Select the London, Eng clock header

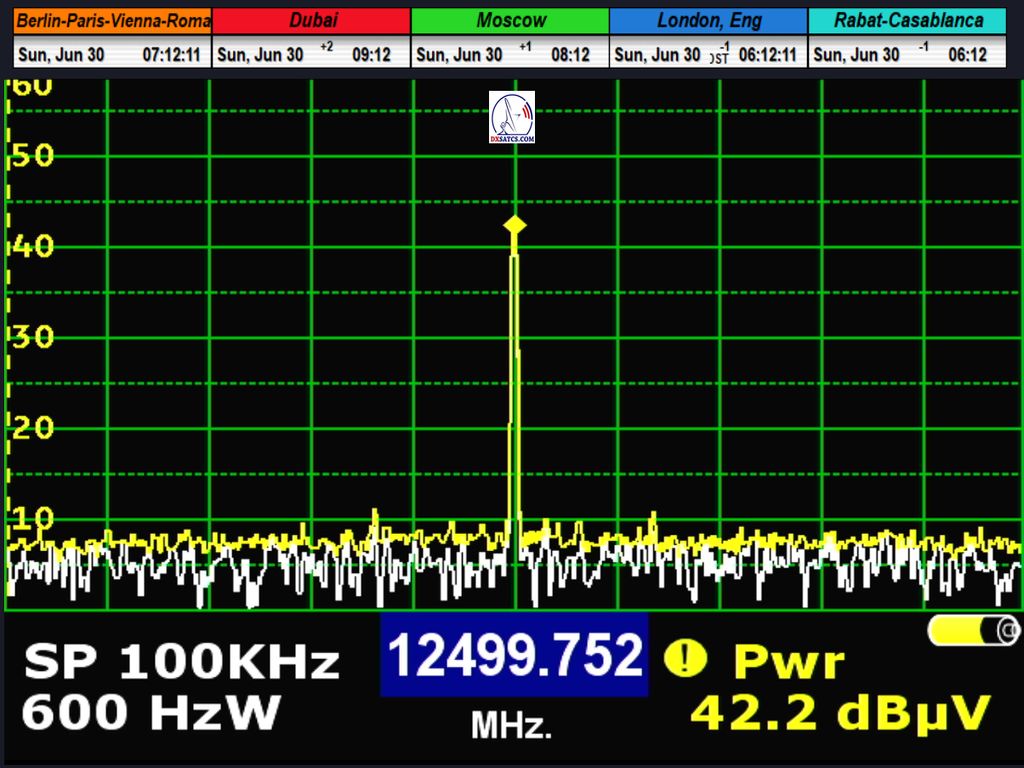click(708, 21)
